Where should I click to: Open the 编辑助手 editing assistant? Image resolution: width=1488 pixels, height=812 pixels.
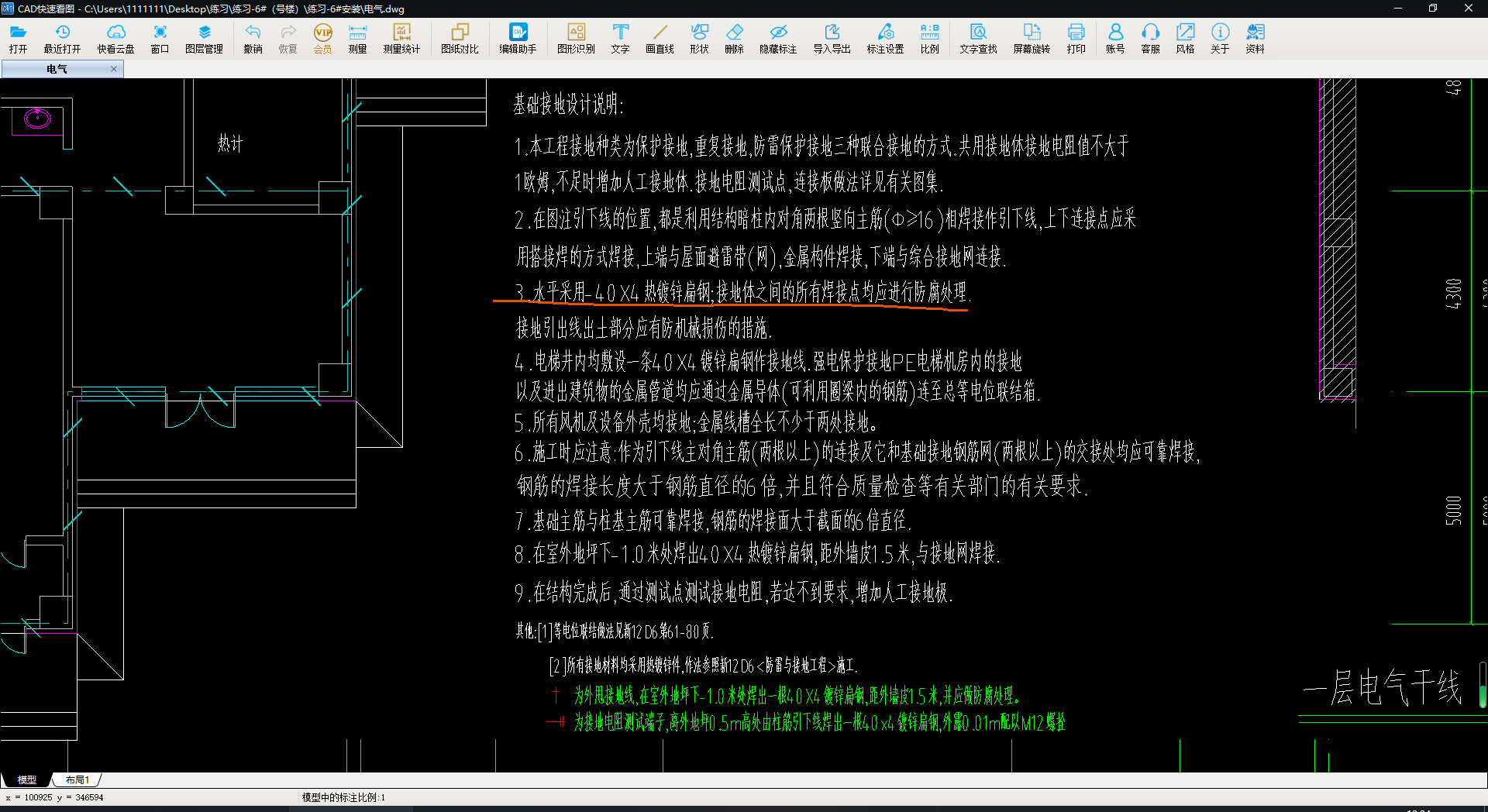point(518,38)
